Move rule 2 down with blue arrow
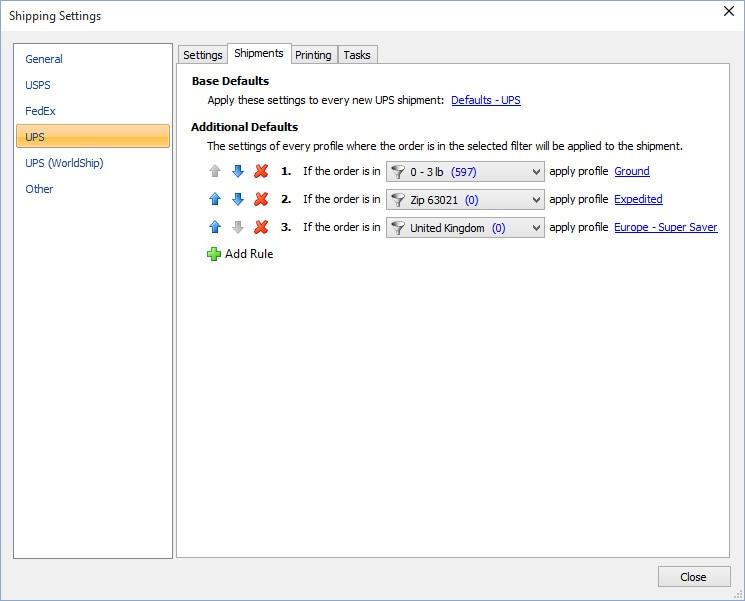 point(238,199)
